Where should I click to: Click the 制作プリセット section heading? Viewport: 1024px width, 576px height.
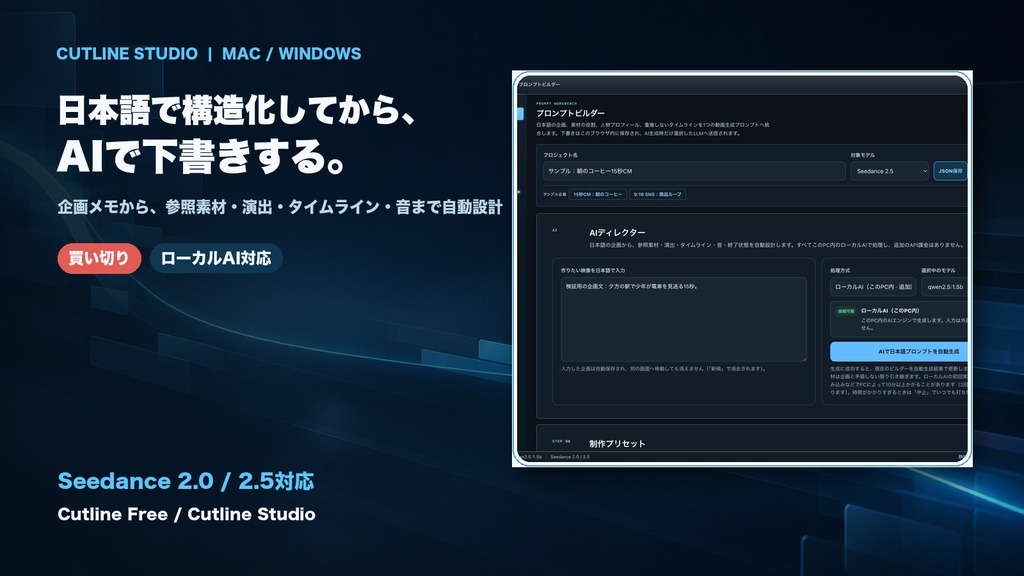point(617,443)
